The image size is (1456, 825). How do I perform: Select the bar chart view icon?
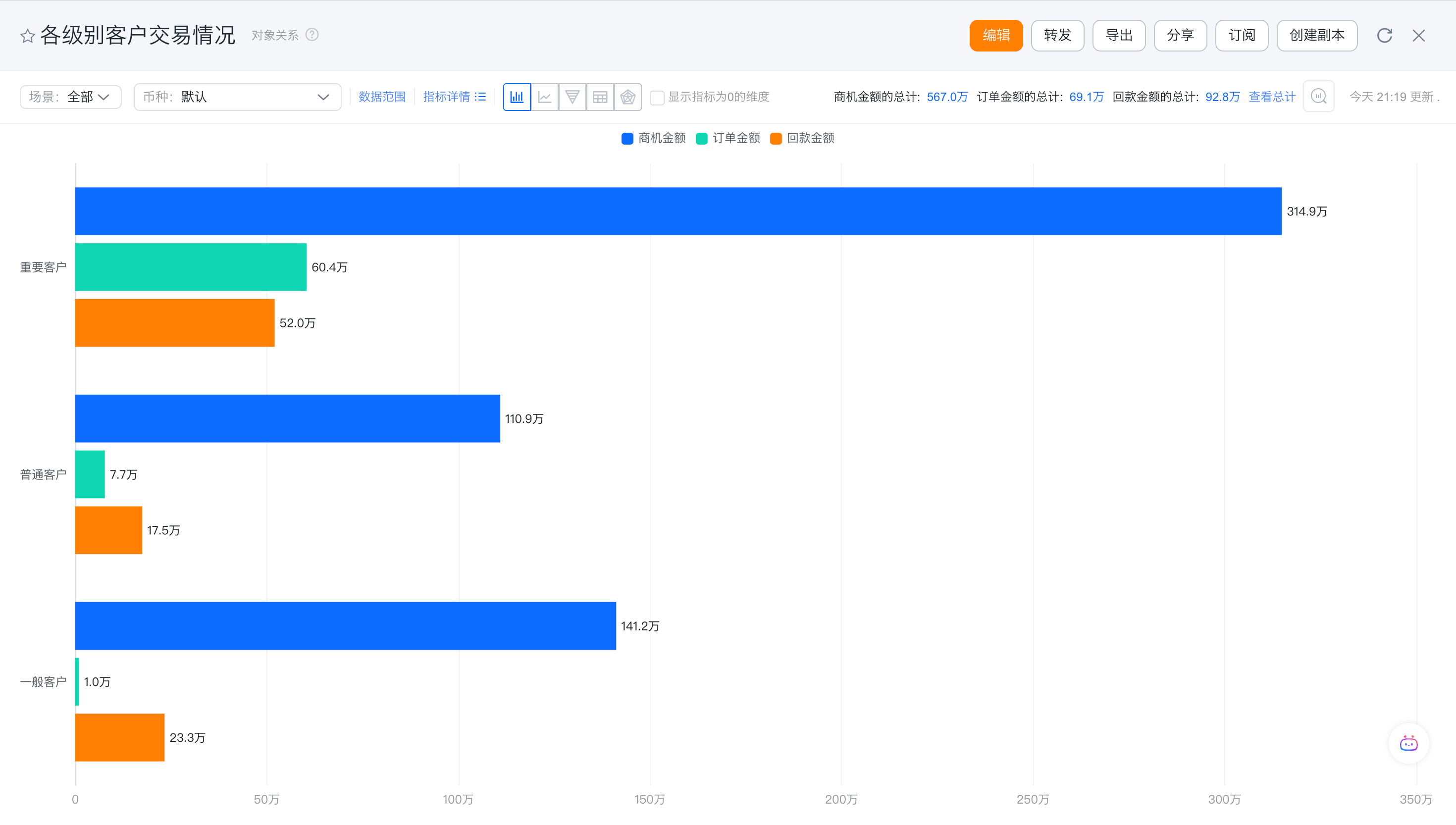[x=517, y=97]
